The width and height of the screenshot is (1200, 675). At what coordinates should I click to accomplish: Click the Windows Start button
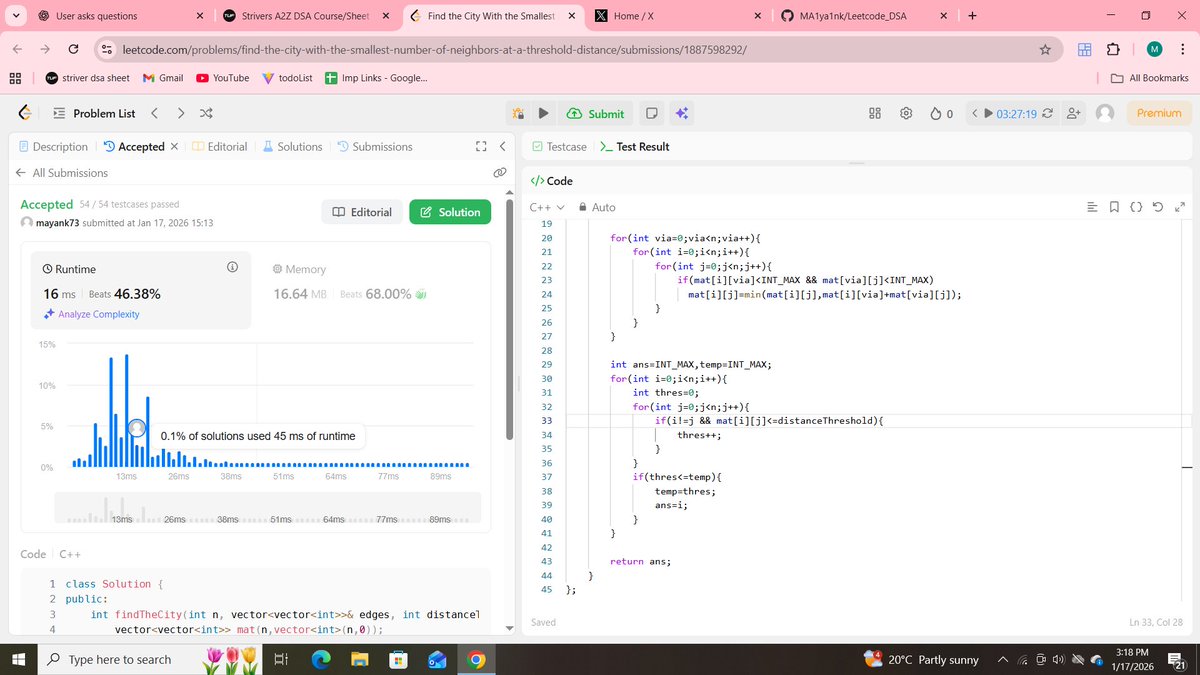click(x=17, y=659)
